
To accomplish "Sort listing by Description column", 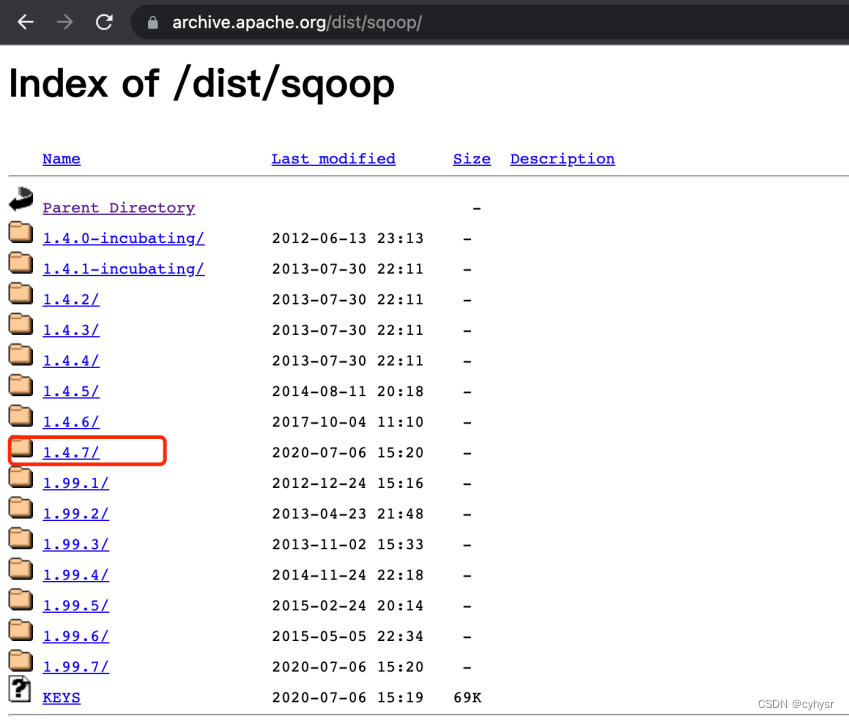I will 562,159.
